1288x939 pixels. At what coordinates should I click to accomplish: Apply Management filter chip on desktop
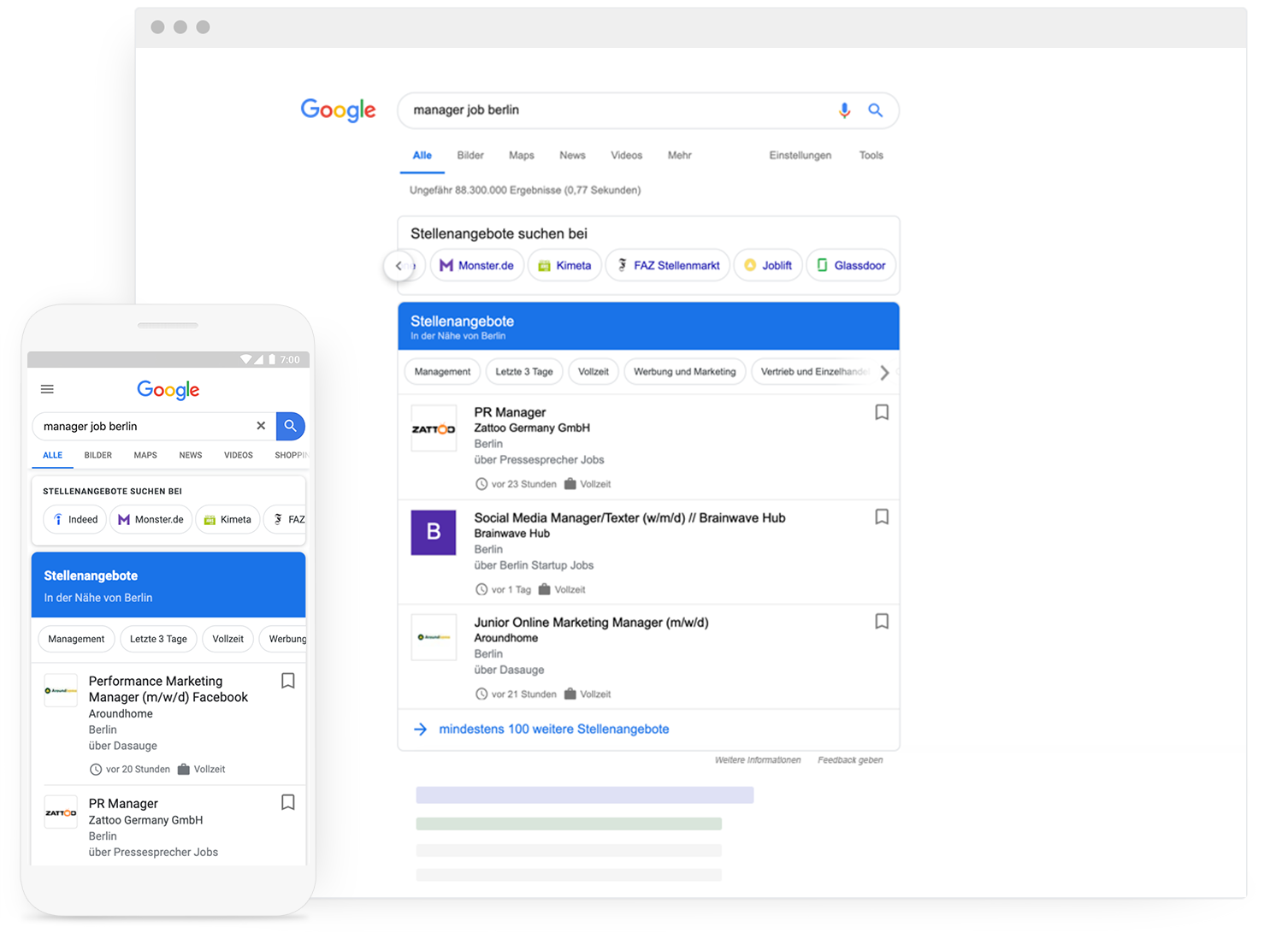(442, 372)
